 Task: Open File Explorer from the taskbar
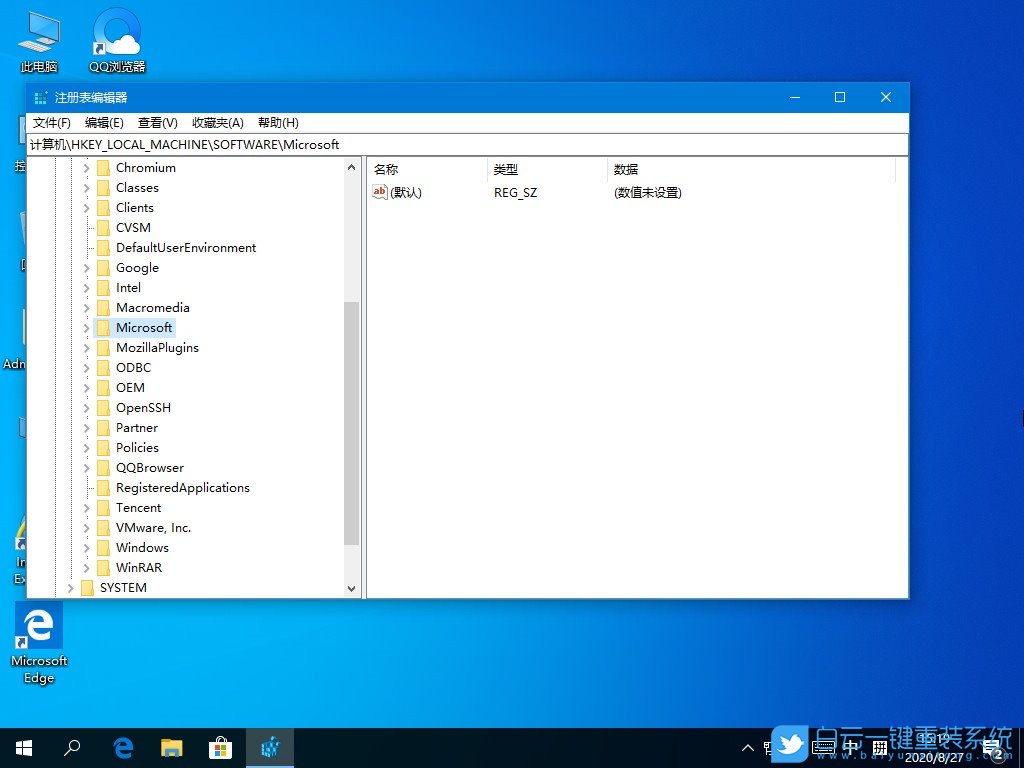[171, 747]
